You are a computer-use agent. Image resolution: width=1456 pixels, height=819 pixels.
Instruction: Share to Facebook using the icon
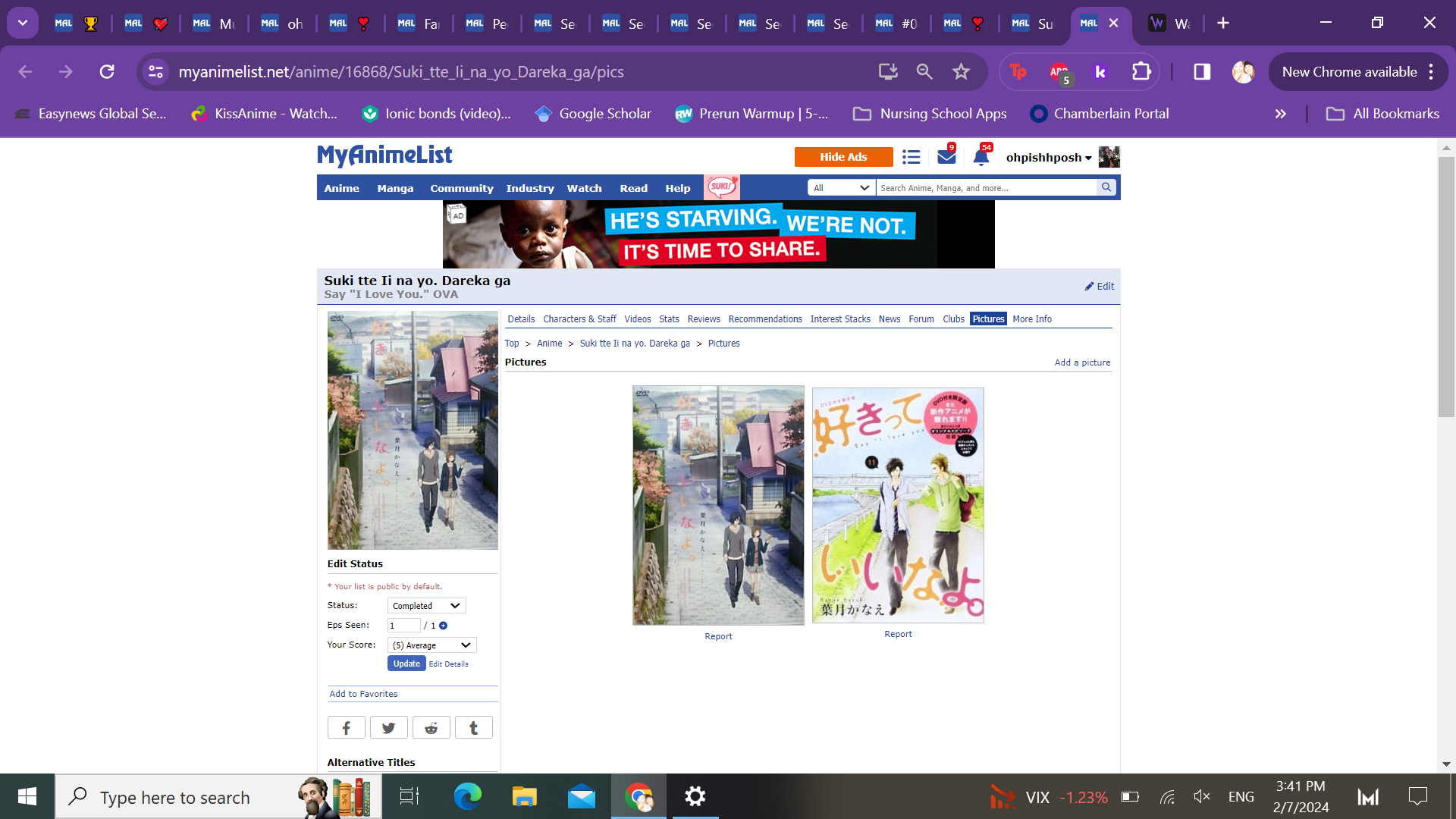[x=346, y=728]
